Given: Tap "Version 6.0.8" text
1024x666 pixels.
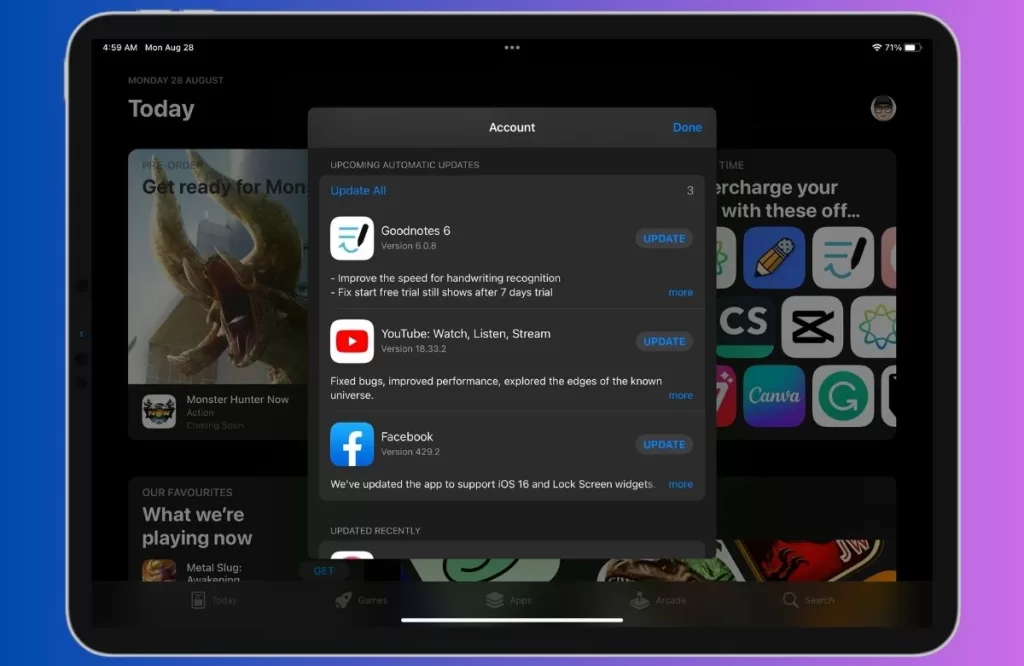Looking at the screenshot, I should coord(409,246).
